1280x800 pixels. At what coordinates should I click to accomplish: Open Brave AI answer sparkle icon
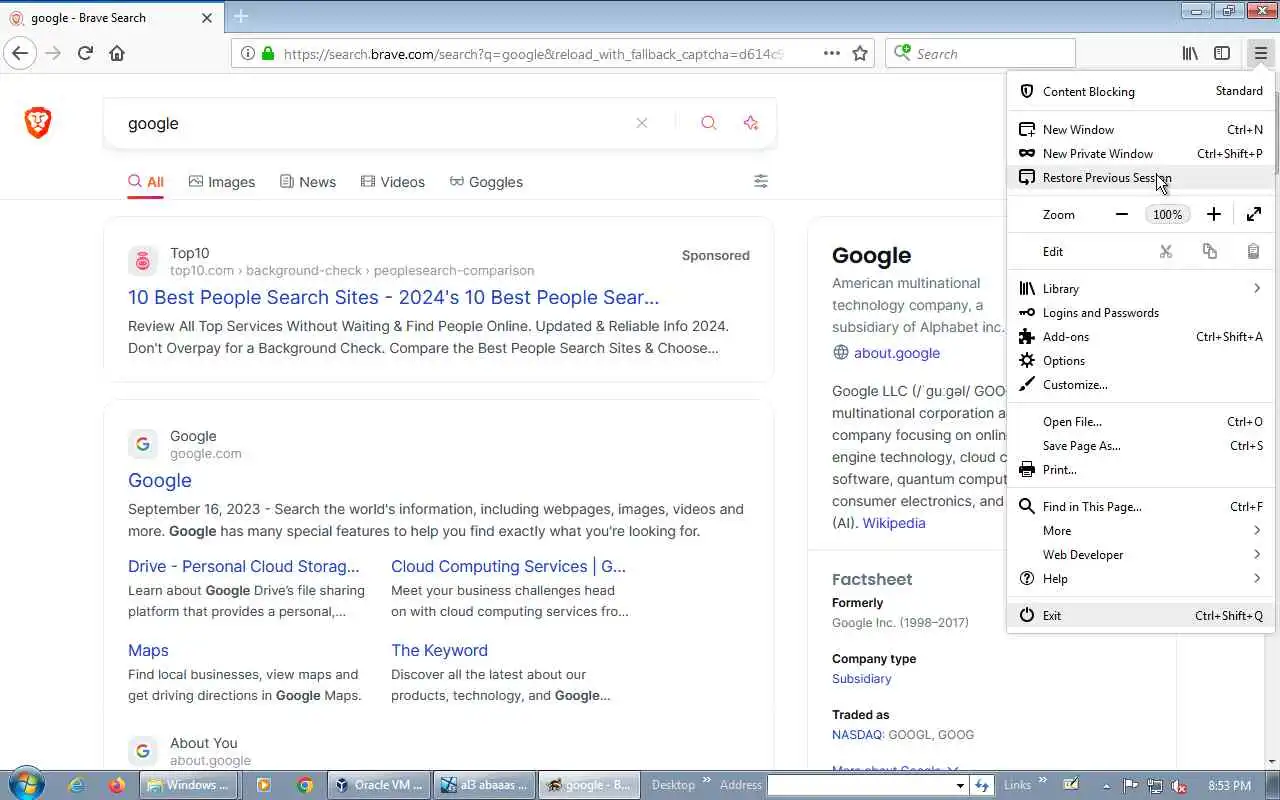(751, 123)
